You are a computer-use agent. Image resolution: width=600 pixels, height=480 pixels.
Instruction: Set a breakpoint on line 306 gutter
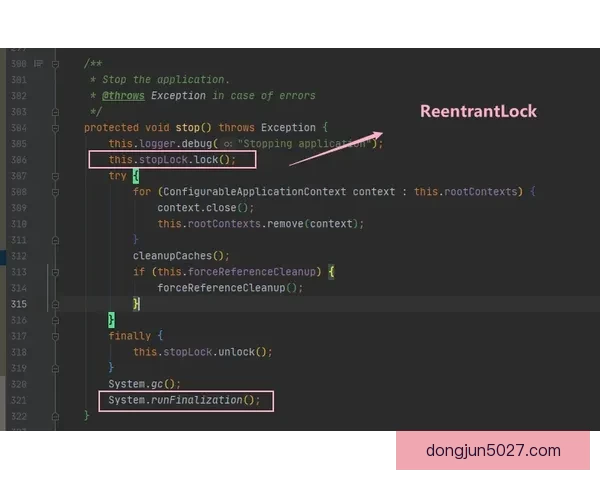point(45,160)
